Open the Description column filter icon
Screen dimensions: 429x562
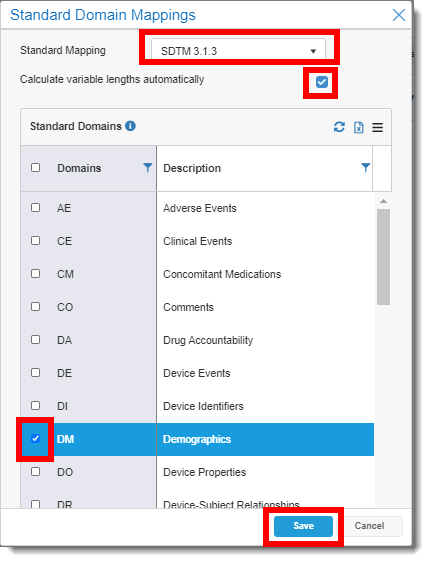[x=366, y=167]
